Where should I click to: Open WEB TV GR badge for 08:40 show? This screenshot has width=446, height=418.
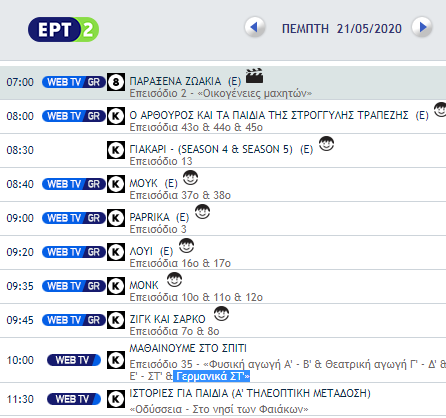coord(74,184)
